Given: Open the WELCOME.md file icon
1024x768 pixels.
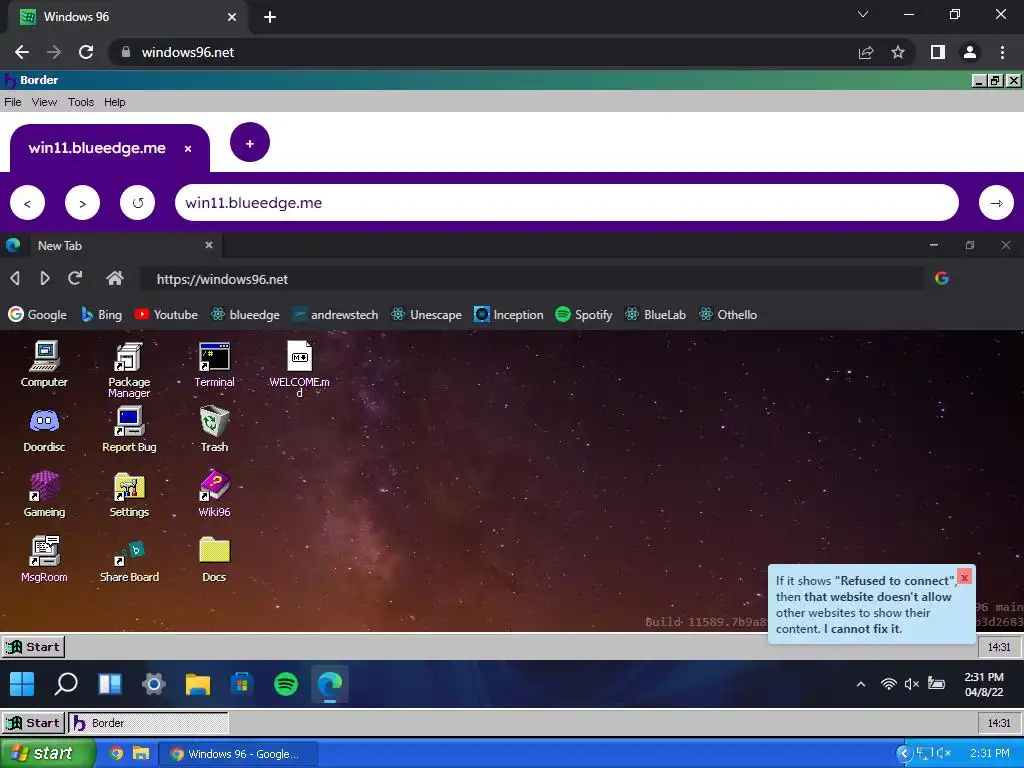Looking at the screenshot, I should [299, 369].
